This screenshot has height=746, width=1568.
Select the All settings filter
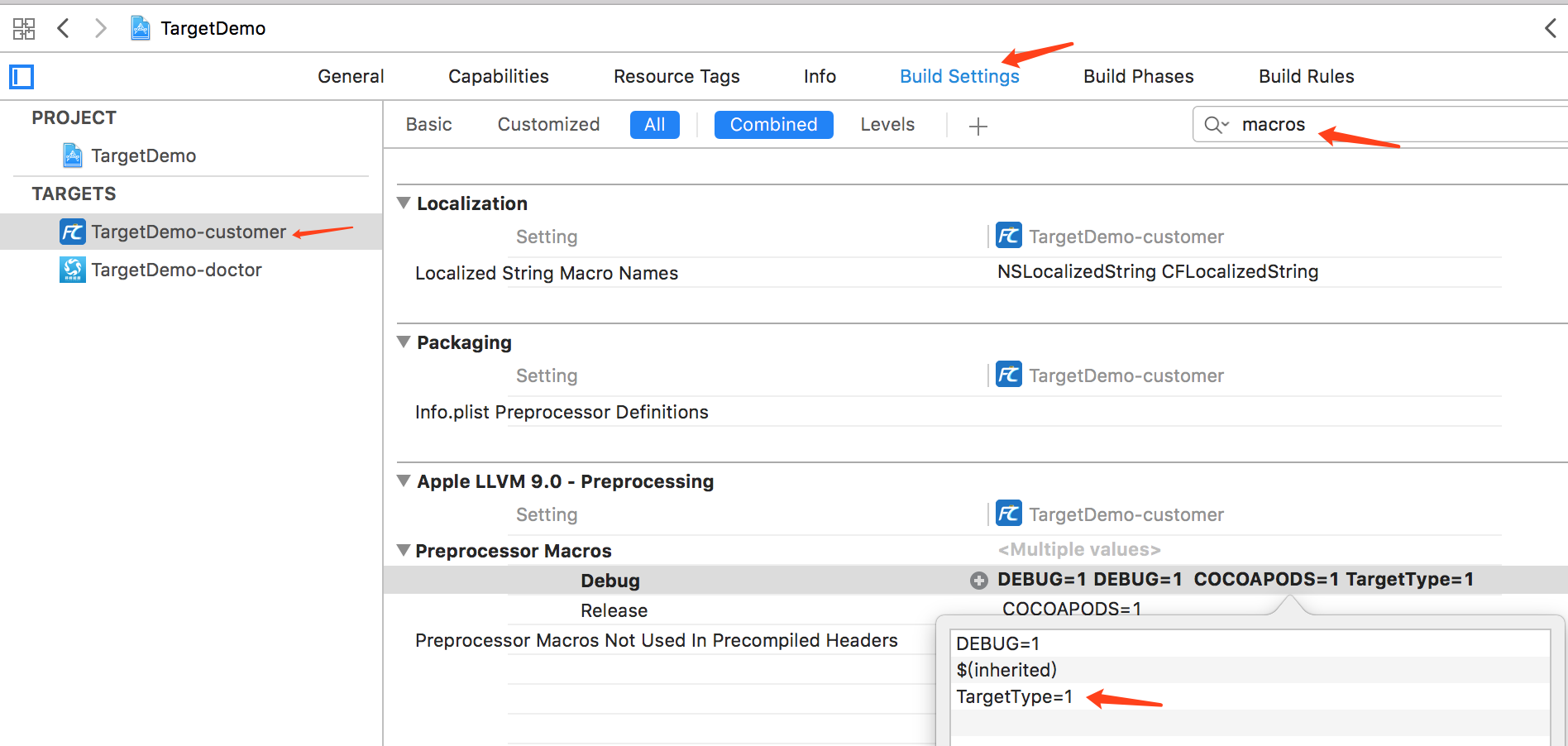[655, 125]
